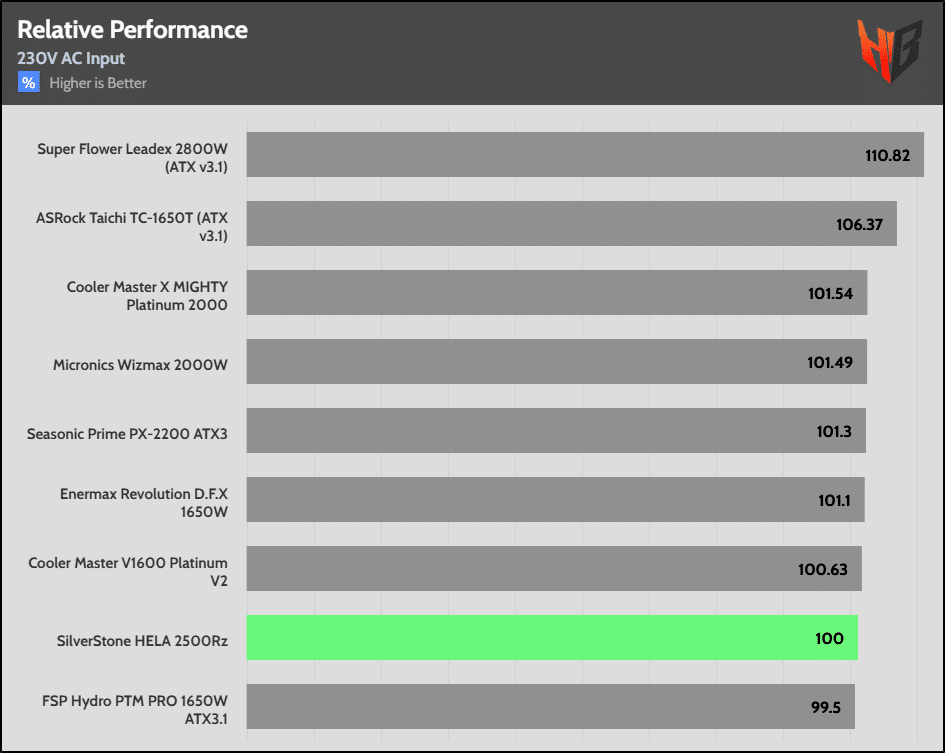Click the SilverStone HELA 2500Rz axis label
This screenshot has height=753, width=945.
tap(143, 639)
